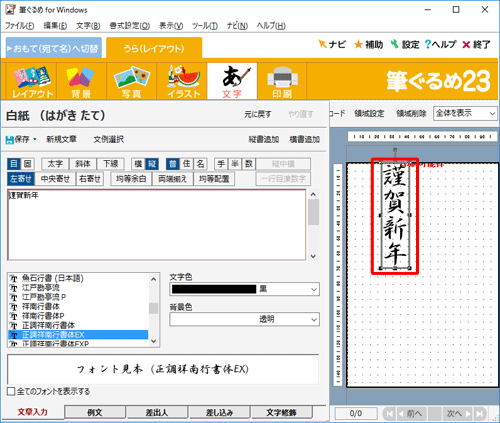
Task: Click 文例選択 sample text button
Action: 109,139
